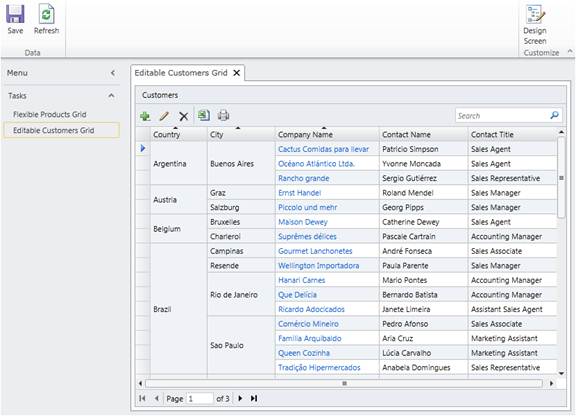This screenshot has height=416, width=576.
Task: Export the grid to Excel
Action: pyautogui.click(x=204, y=115)
